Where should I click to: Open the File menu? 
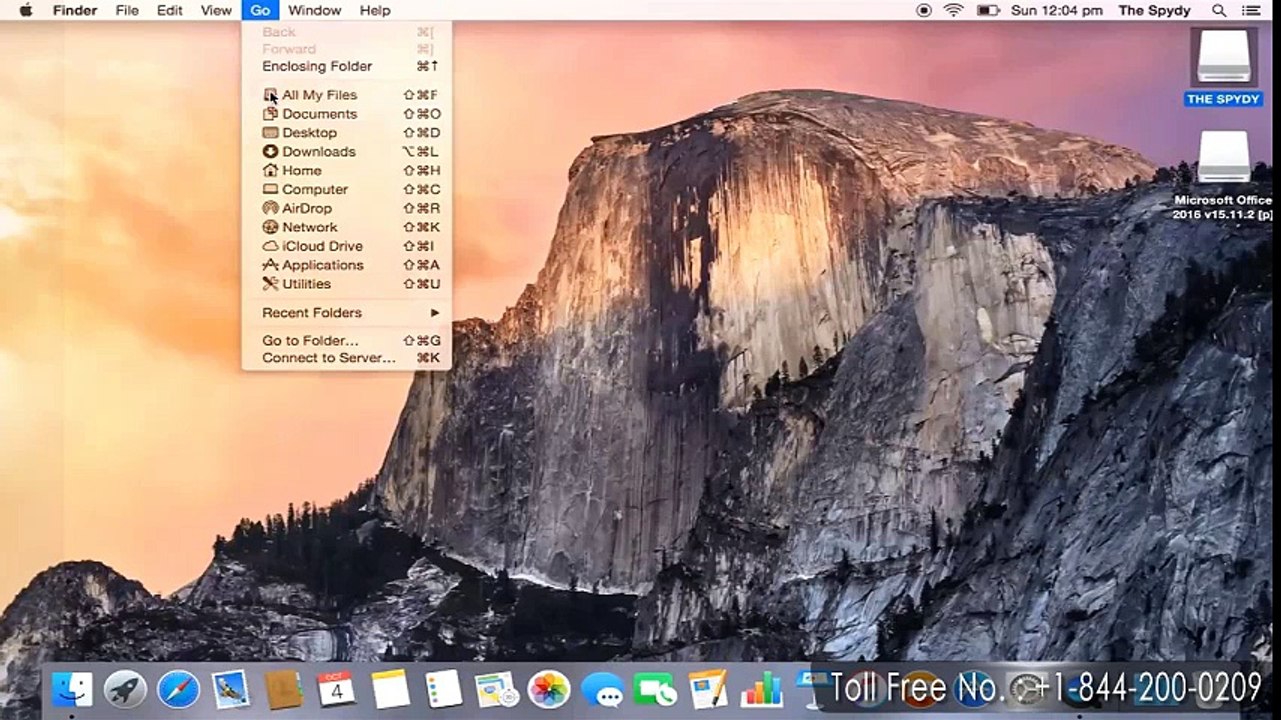pyautogui.click(x=127, y=10)
